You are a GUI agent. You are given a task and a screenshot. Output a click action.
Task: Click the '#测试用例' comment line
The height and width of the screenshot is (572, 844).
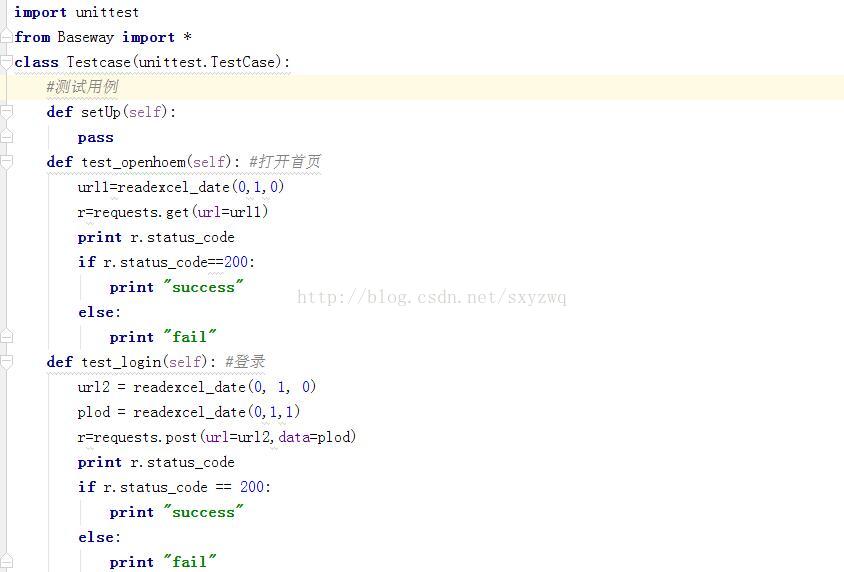82,87
